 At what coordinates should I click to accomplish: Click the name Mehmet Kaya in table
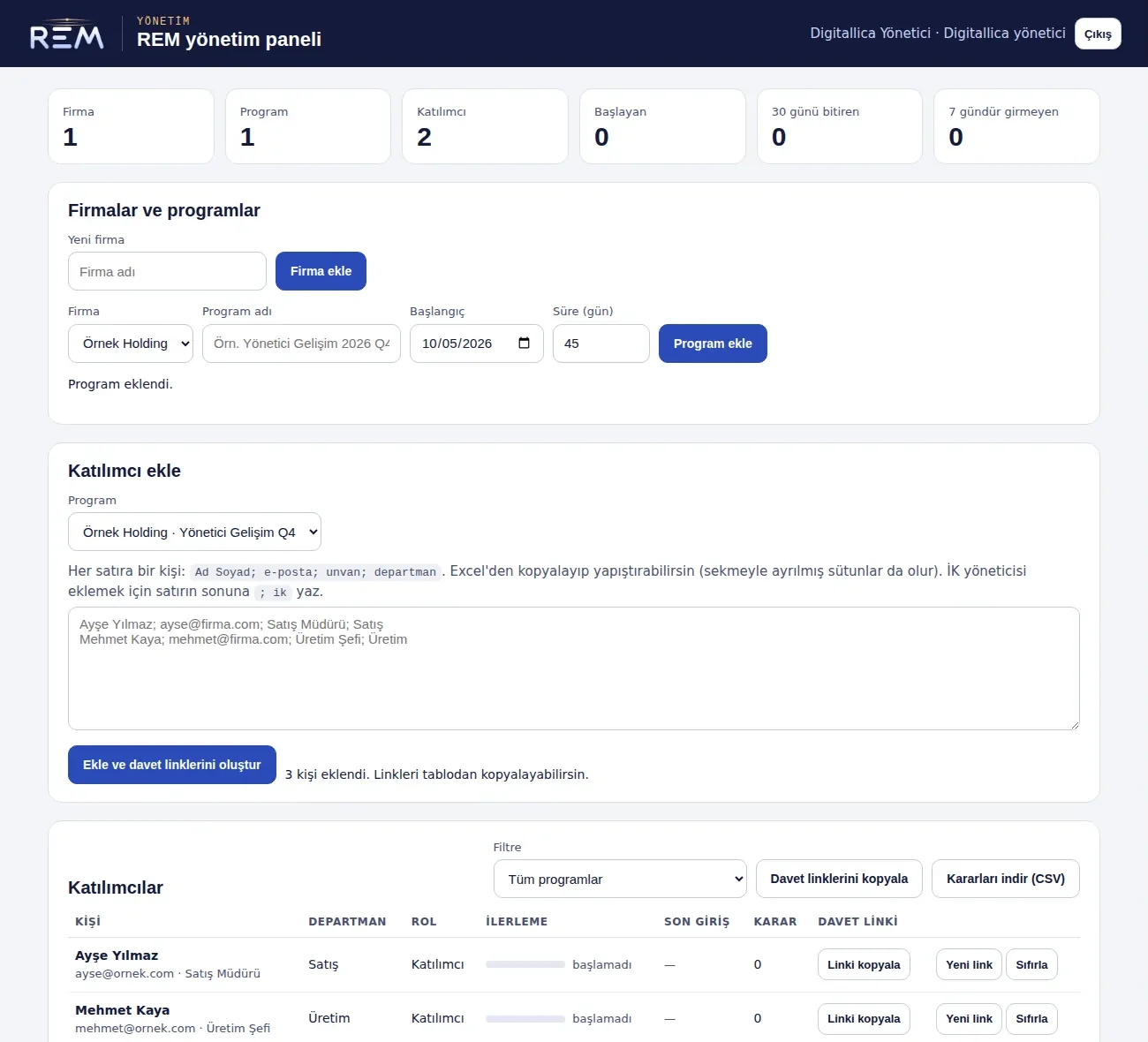point(123,1010)
